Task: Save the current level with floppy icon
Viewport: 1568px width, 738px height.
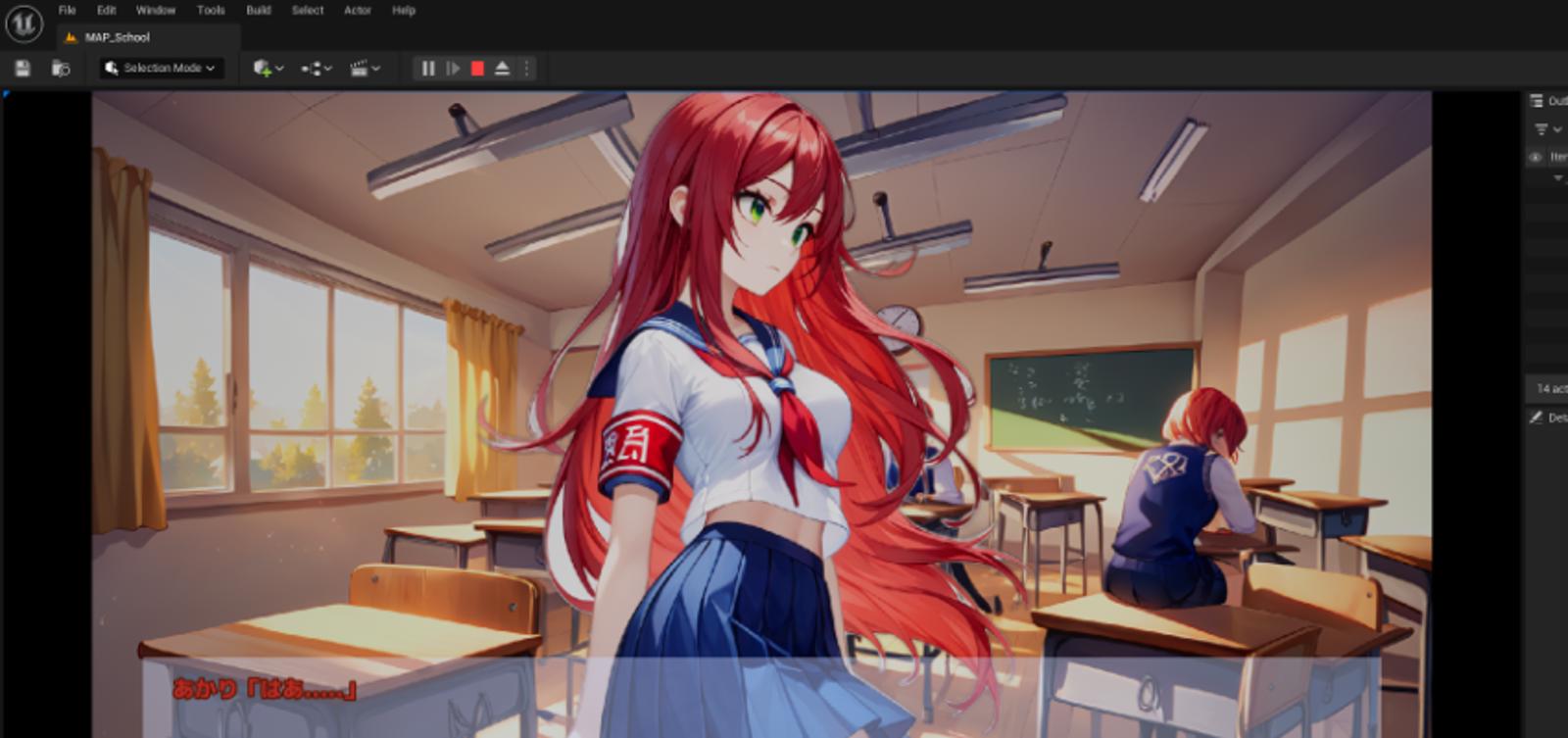Action: [23, 69]
